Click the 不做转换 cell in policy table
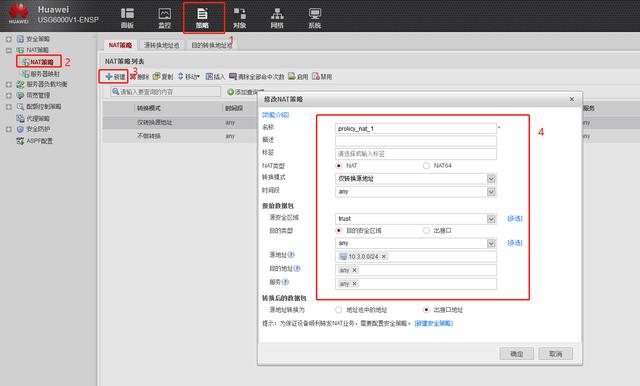The image size is (640, 386). click(x=149, y=136)
